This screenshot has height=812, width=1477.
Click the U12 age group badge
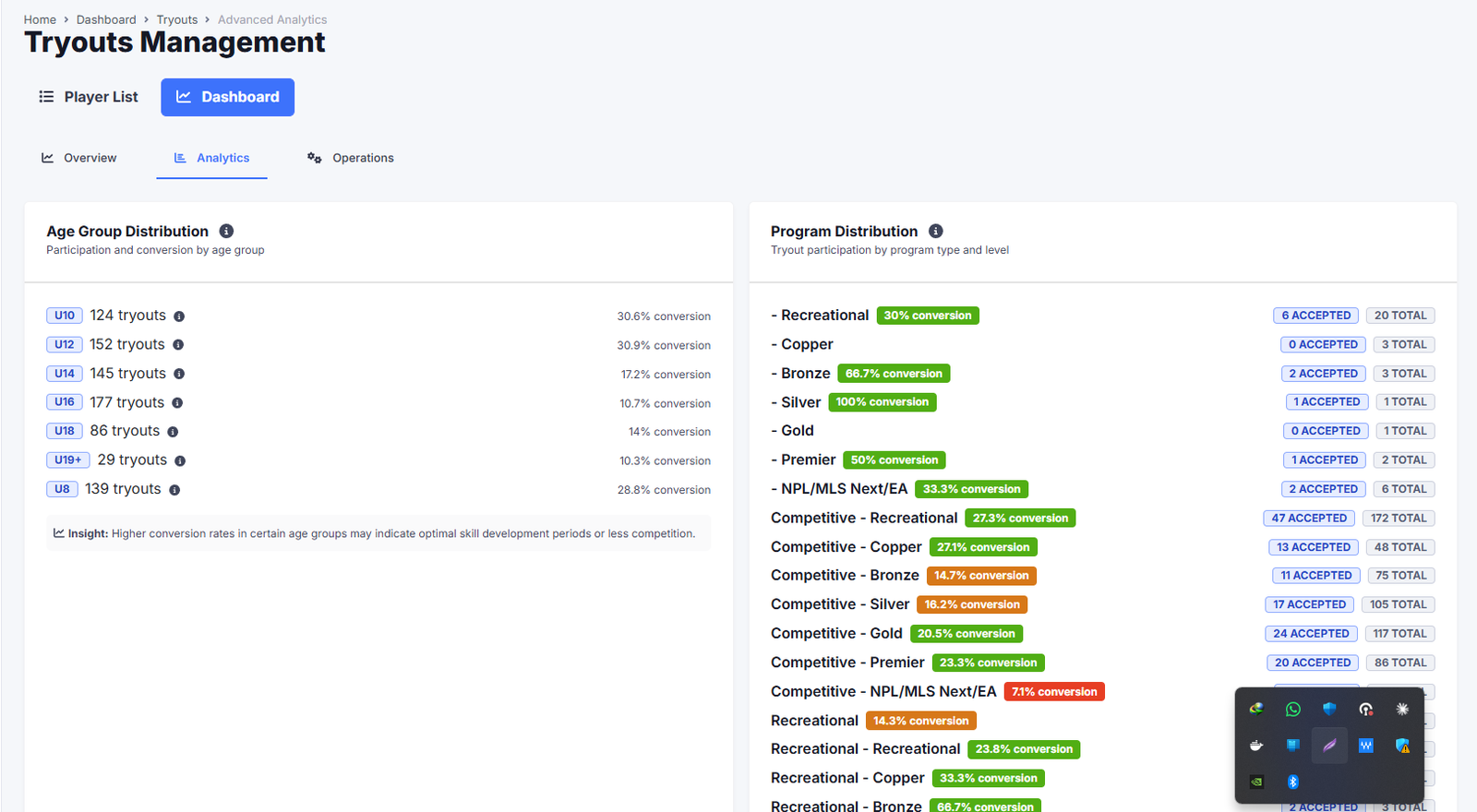[x=65, y=344]
